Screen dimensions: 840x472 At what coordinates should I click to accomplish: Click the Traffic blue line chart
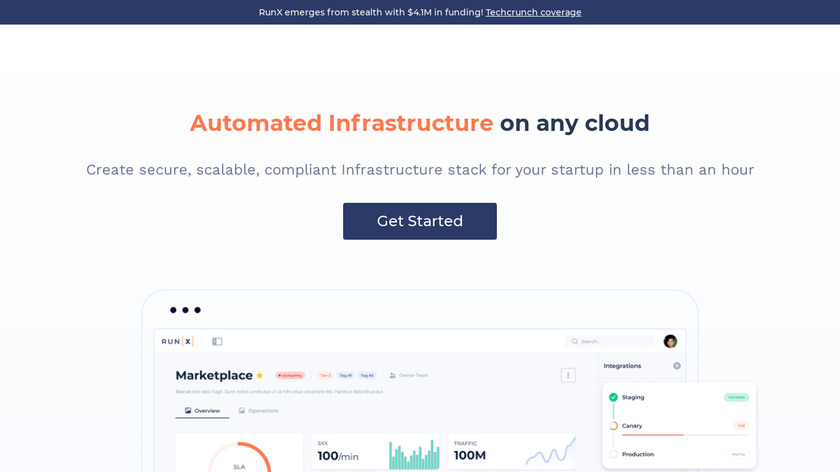pyautogui.click(x=550, y=451)
